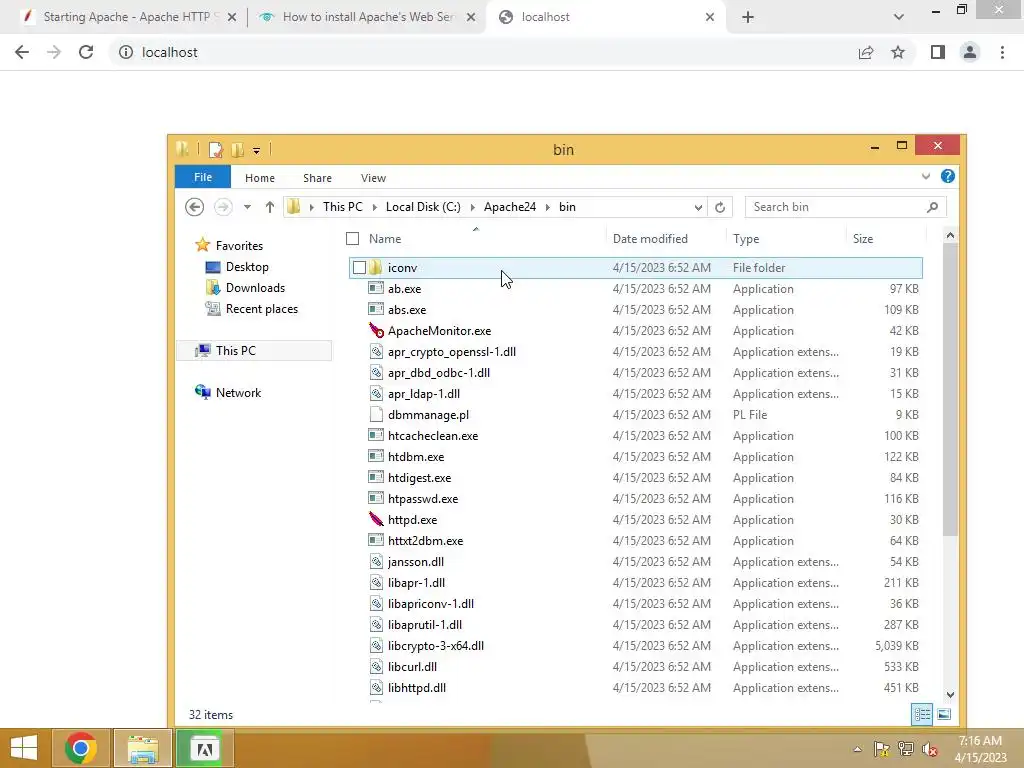Open Chrome side panel
This screenshot has height=768, width=1024.
coord(938,52)
